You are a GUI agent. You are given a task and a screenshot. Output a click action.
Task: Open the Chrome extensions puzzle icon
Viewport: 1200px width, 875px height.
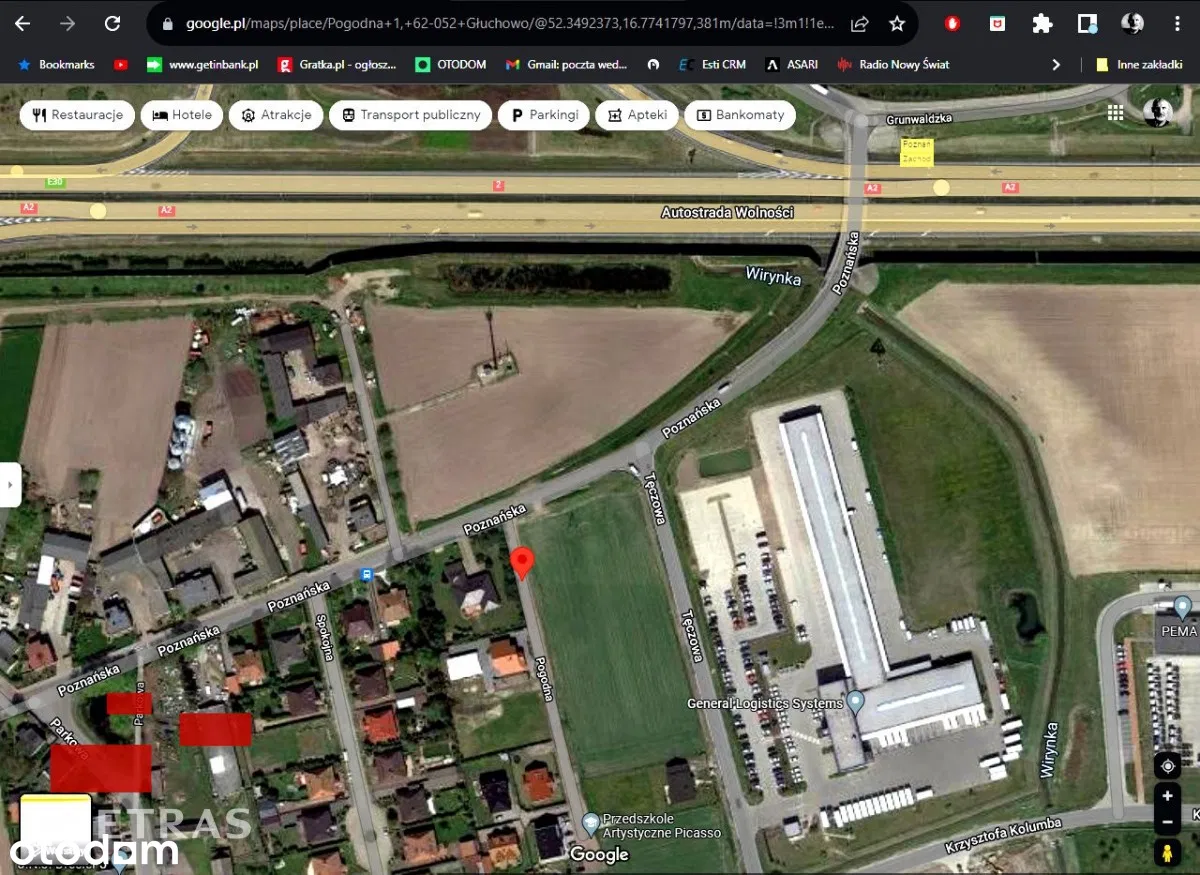[x=1042, y=23]
